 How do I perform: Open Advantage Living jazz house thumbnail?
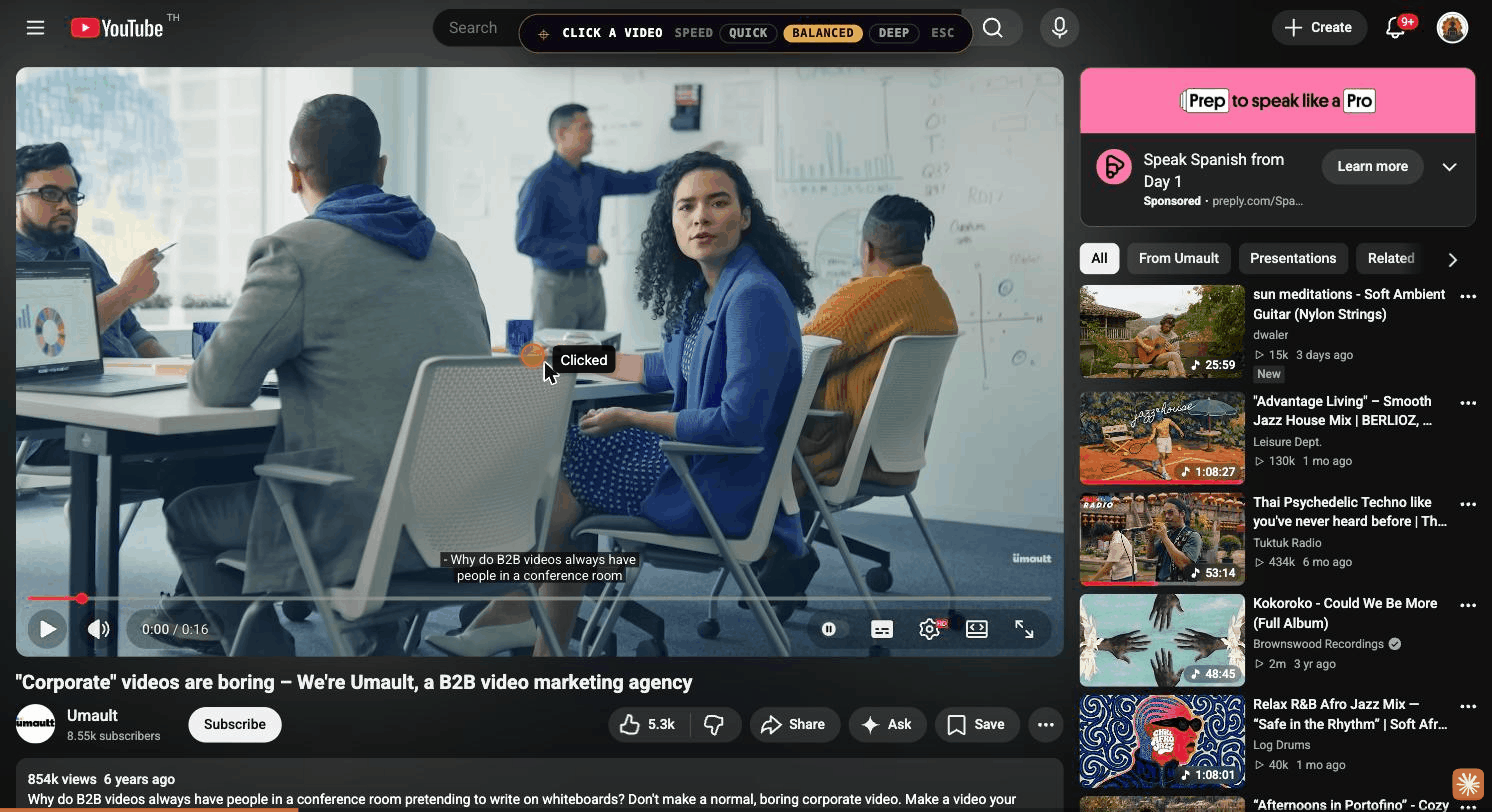coord(1162,438)
